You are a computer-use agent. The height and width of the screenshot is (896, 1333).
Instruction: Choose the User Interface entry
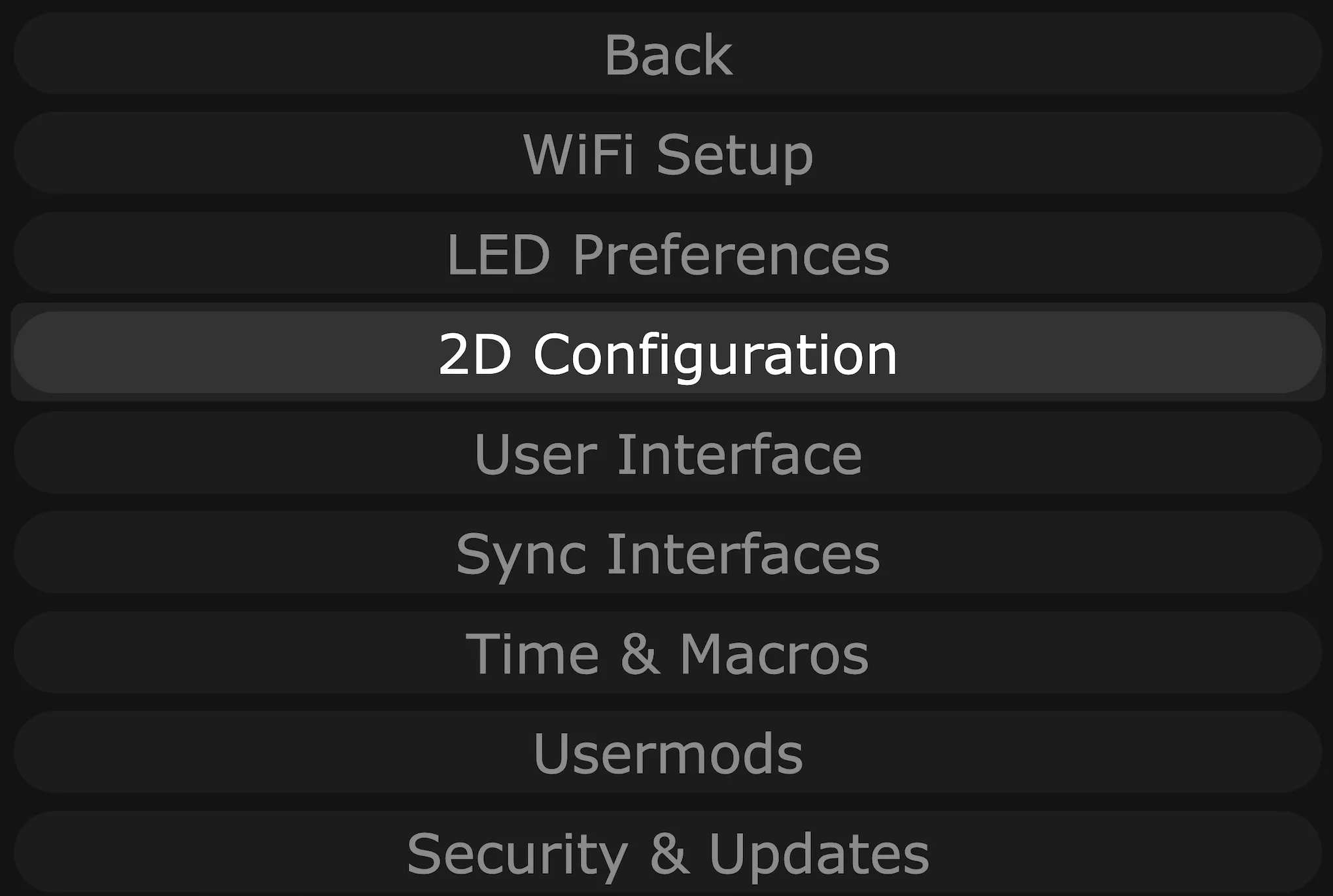(667, 453)
